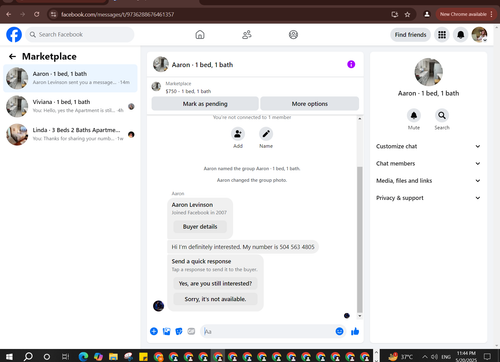Open the Facebook menu grid icon
The width and height of the screenshot is (500, 362).
click(442, 35)
